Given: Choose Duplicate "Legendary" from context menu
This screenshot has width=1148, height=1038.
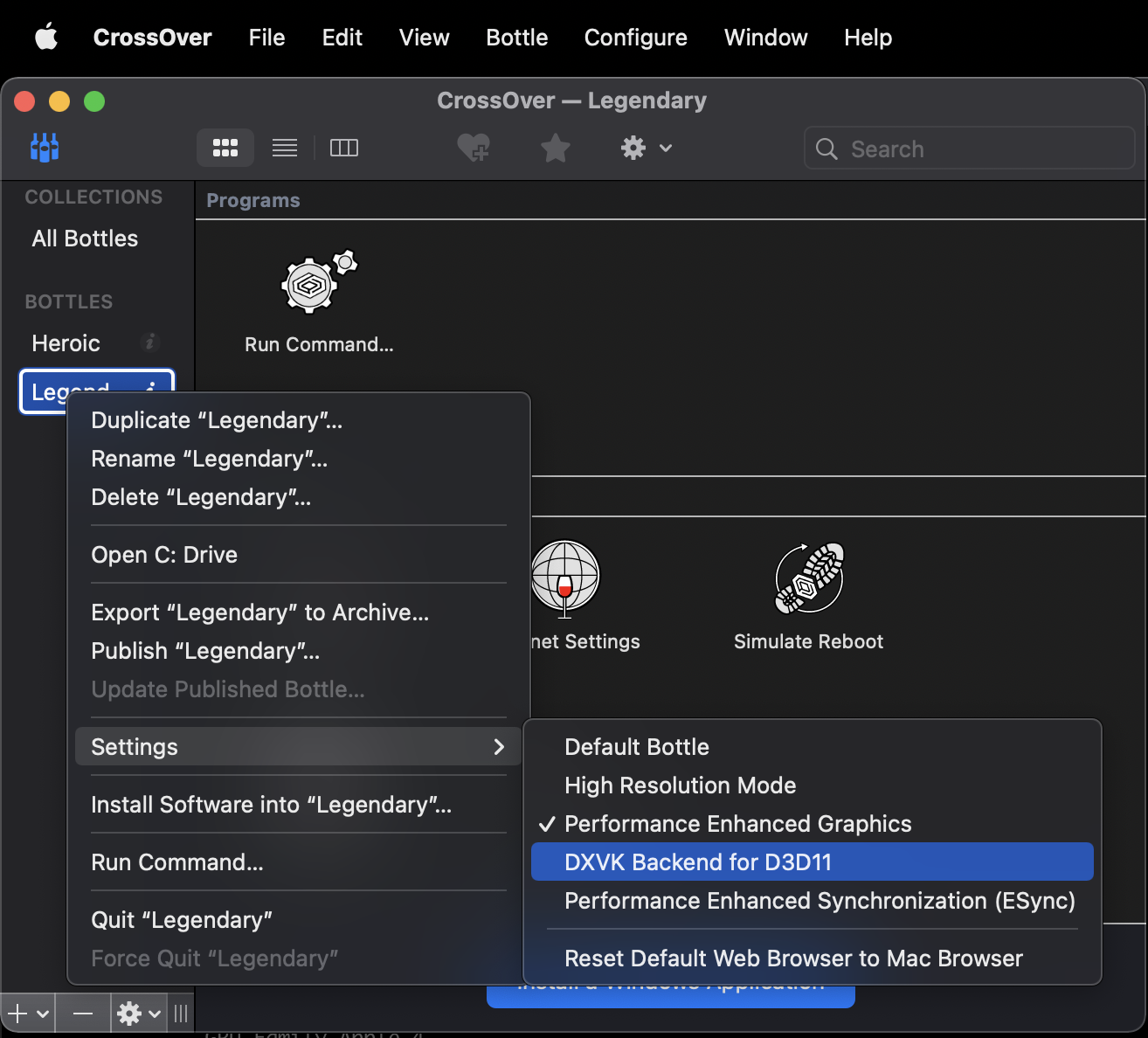Looking at the screenshot, I should point(299,420).
